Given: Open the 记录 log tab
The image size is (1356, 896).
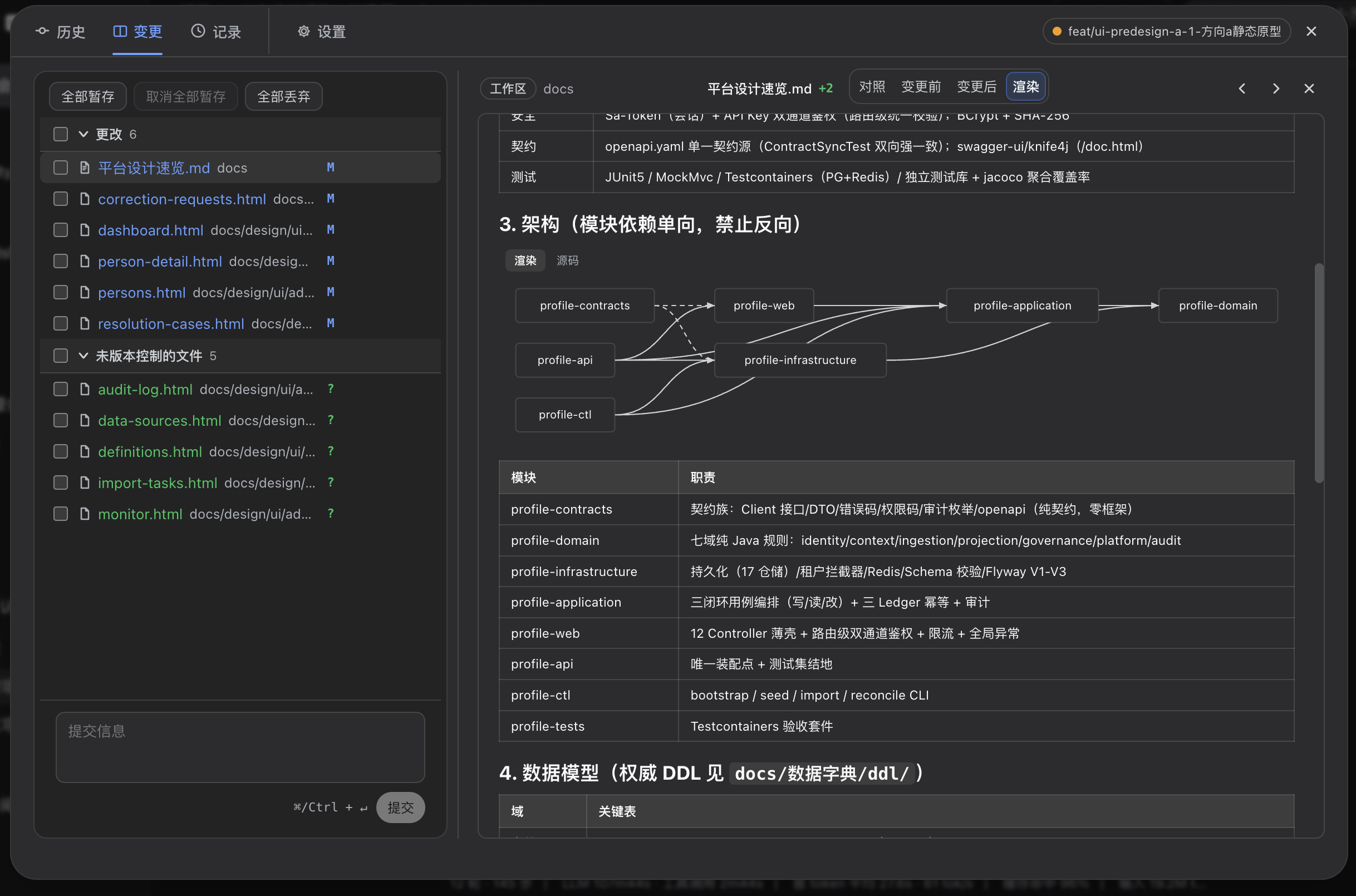Looking at the screenshot, I should [x=216, y=31].
